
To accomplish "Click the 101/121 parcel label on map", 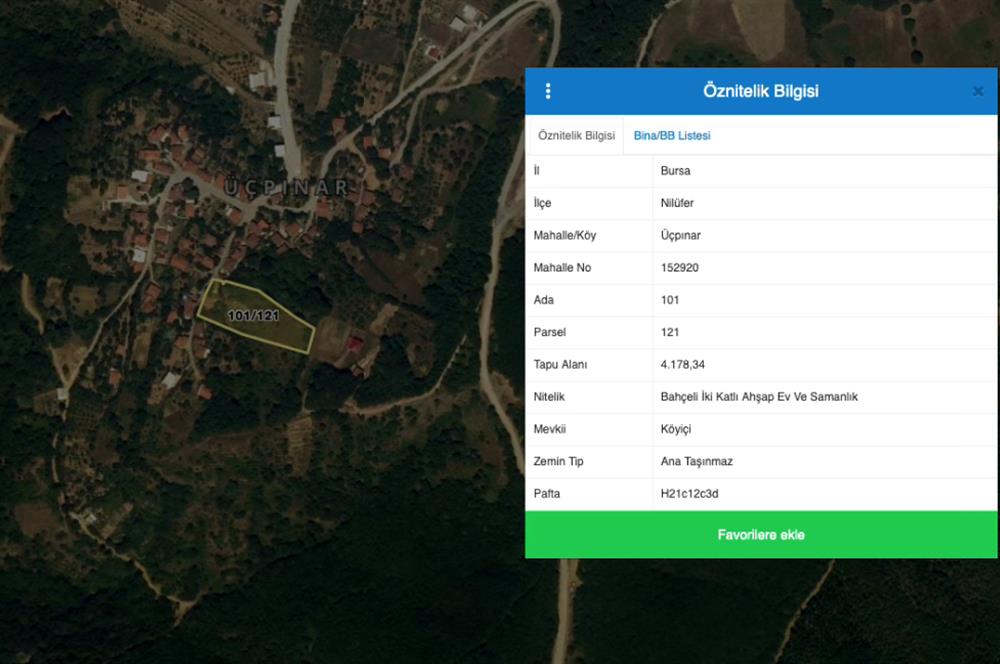I will click(253, 315).
